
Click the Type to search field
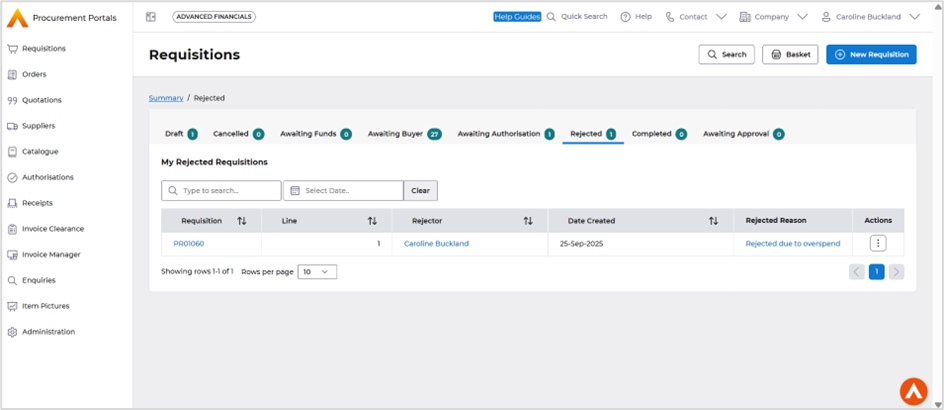click(x=221, y=190)
